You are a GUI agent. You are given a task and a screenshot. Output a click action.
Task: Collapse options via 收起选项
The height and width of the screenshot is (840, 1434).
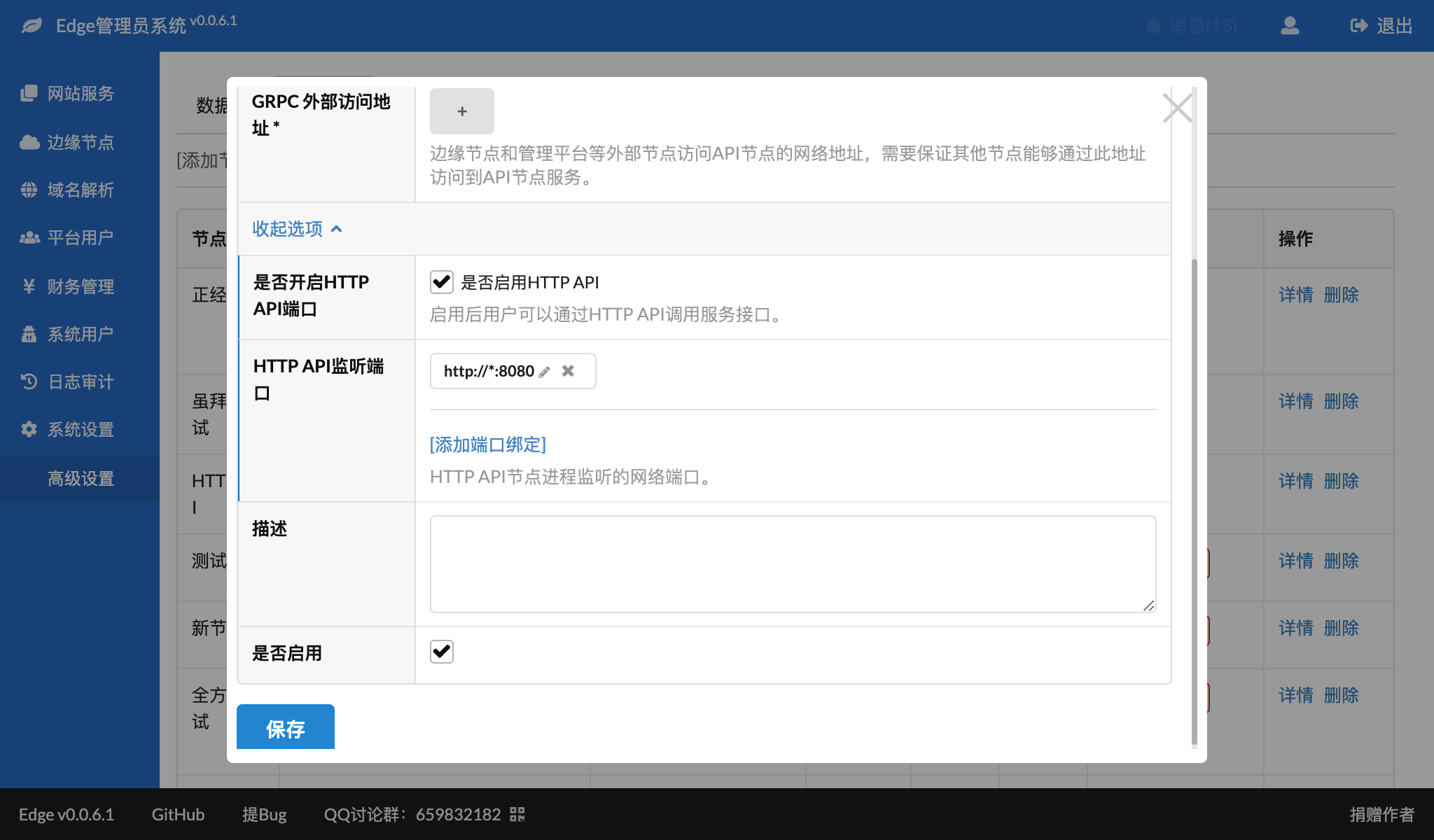tap(297, 229)
